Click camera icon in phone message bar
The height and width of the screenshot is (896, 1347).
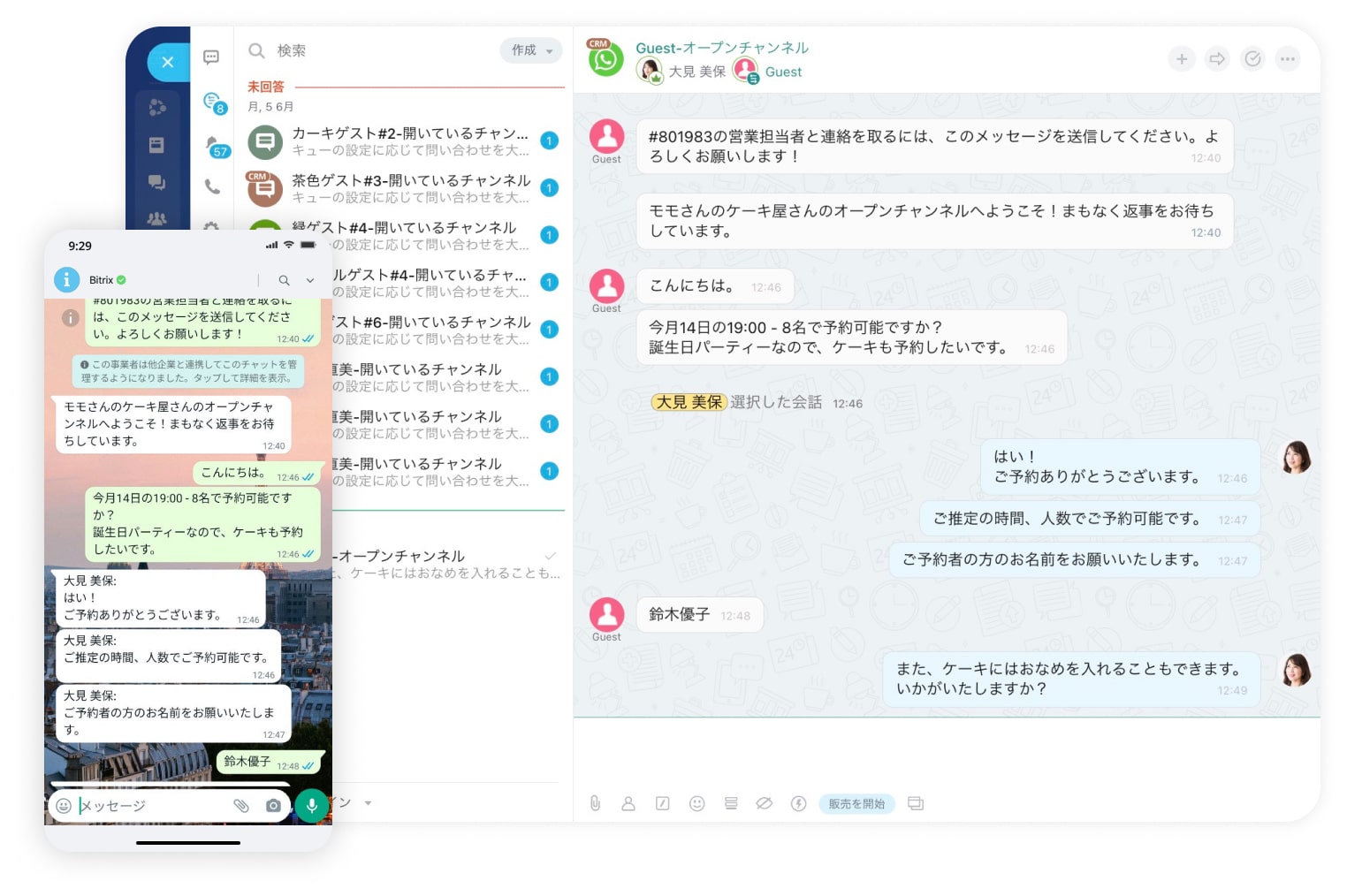click(274, 805)
